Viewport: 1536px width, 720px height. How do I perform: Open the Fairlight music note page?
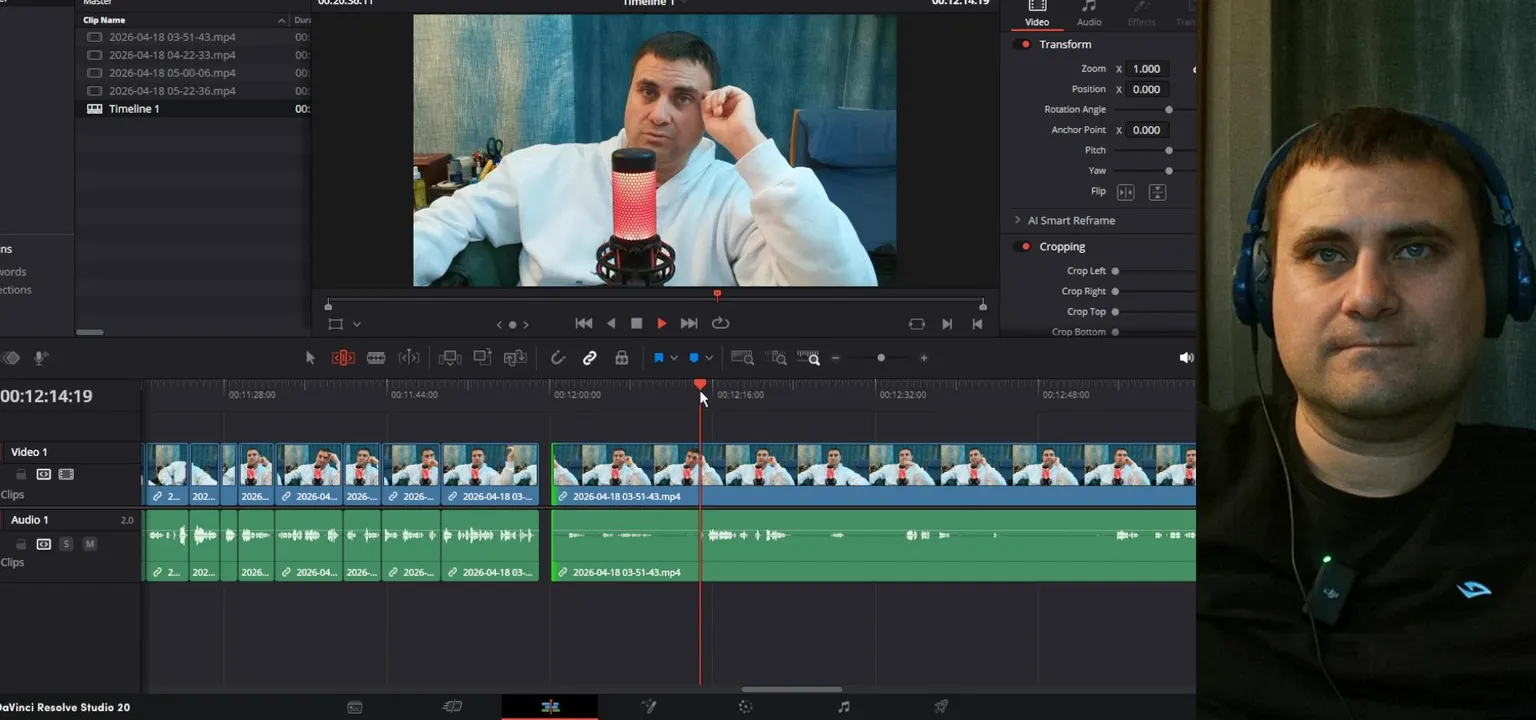coord(843,707)
